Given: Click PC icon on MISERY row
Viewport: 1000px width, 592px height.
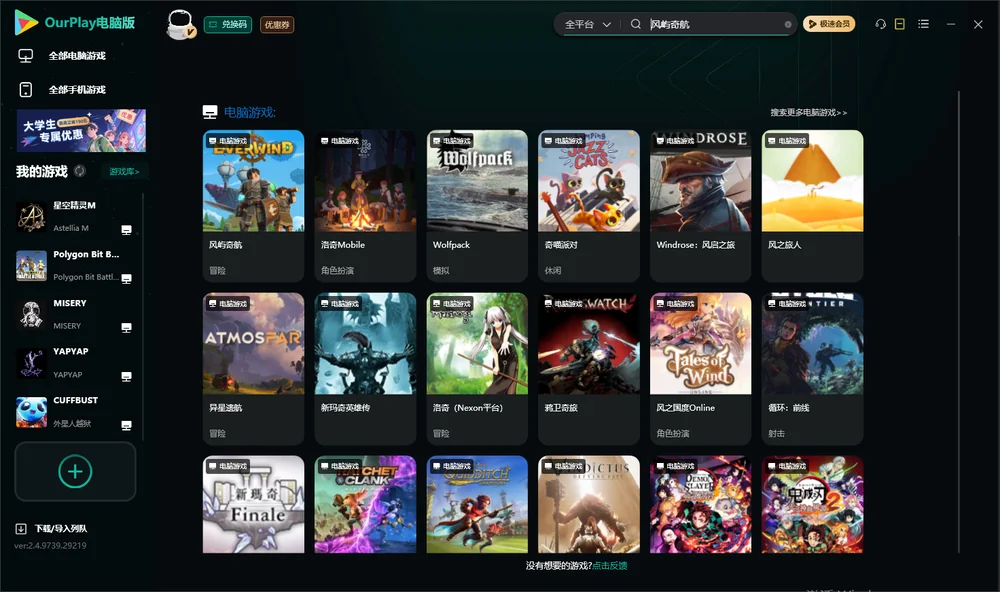Looking at the screenshot, I should pyautogui.click(x=126, y=327).
